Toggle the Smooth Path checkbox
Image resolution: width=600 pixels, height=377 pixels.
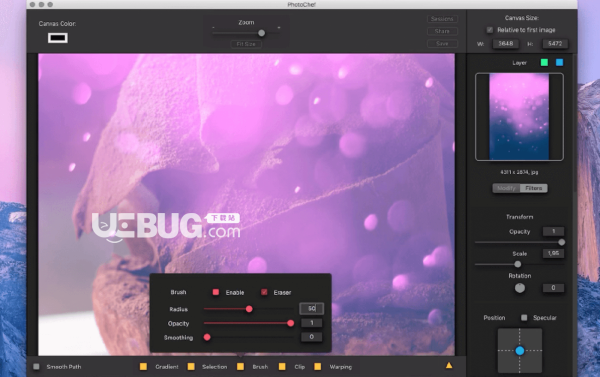[x=36, y=367]
